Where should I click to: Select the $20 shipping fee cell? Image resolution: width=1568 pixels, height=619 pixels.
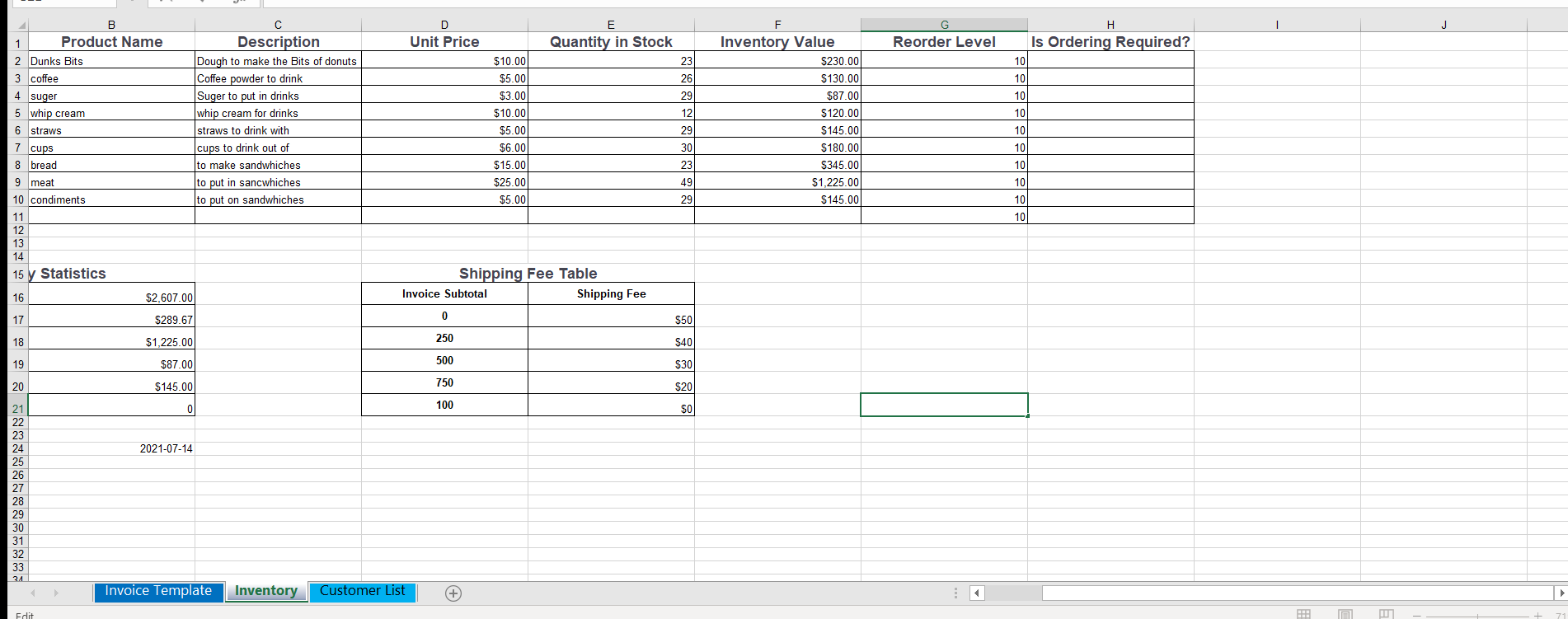611,383
